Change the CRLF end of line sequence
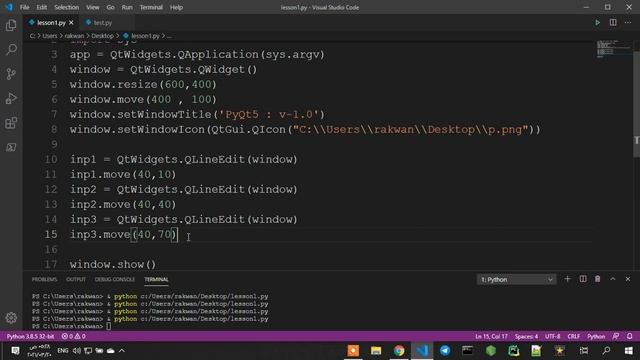640x360 pixels. (573, 336)
